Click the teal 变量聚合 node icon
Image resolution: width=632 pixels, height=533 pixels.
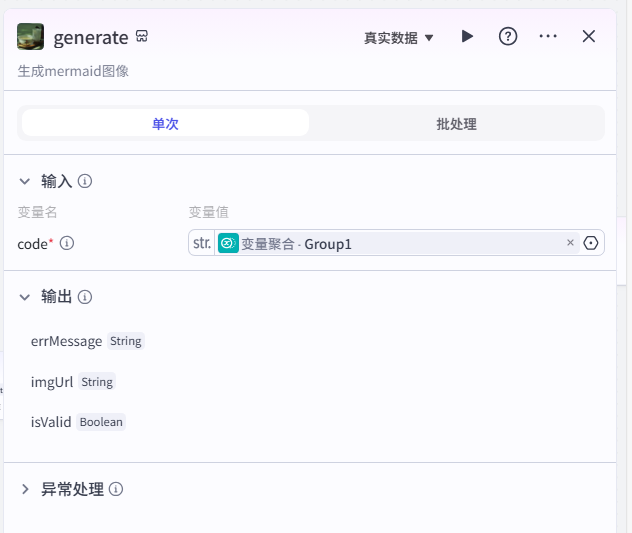228,243
